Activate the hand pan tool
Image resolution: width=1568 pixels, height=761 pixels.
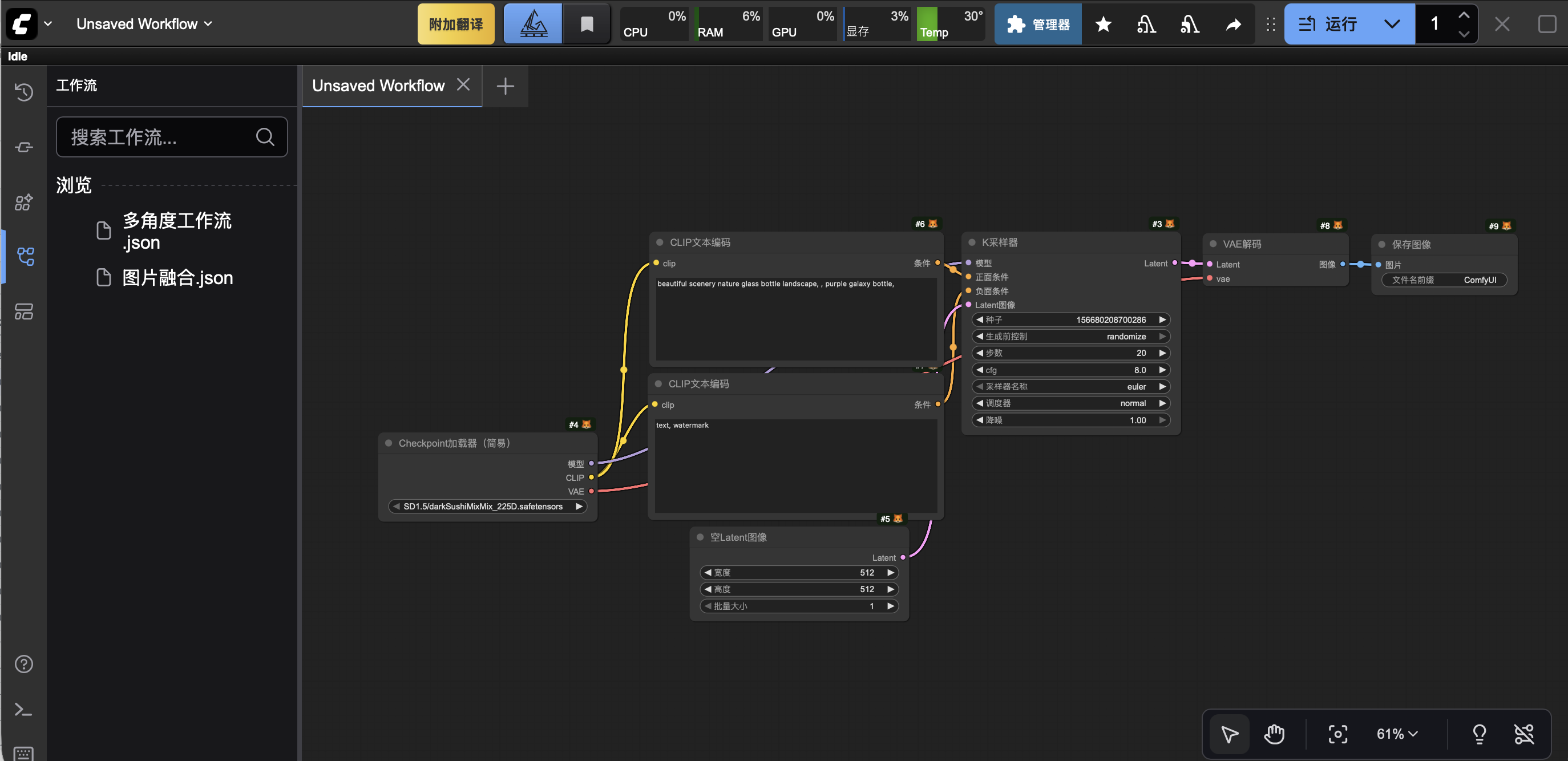point(1274,734)
